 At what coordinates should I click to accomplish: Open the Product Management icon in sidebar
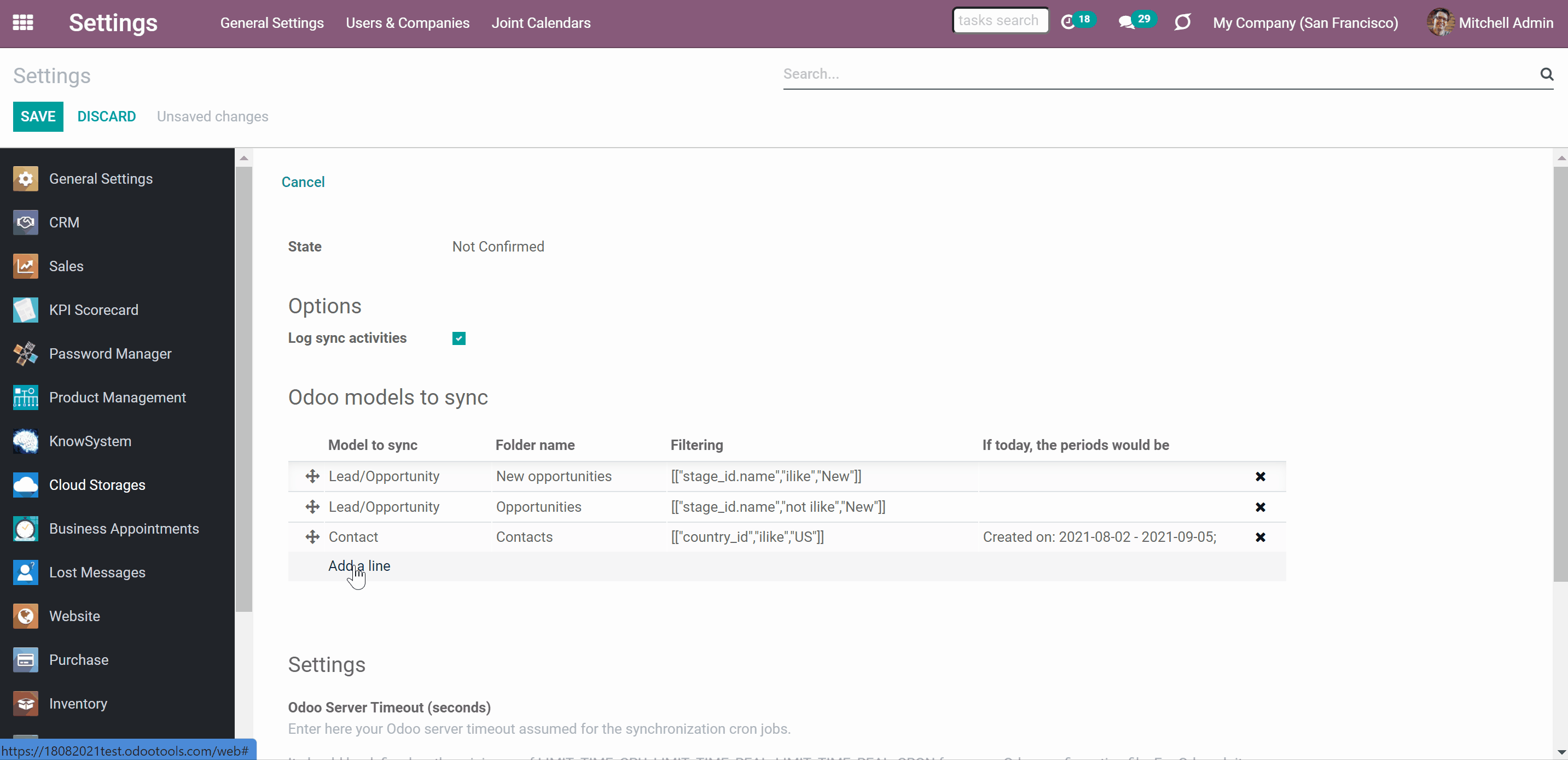coord(26,397)
